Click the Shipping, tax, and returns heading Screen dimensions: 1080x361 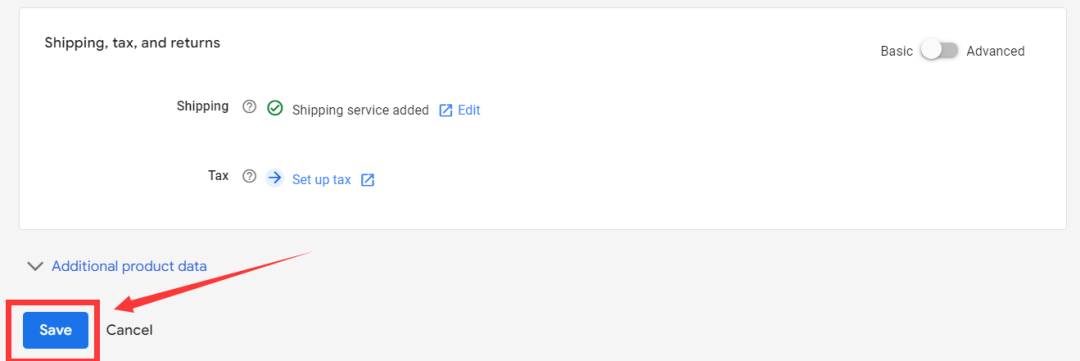tap(132, 43)
